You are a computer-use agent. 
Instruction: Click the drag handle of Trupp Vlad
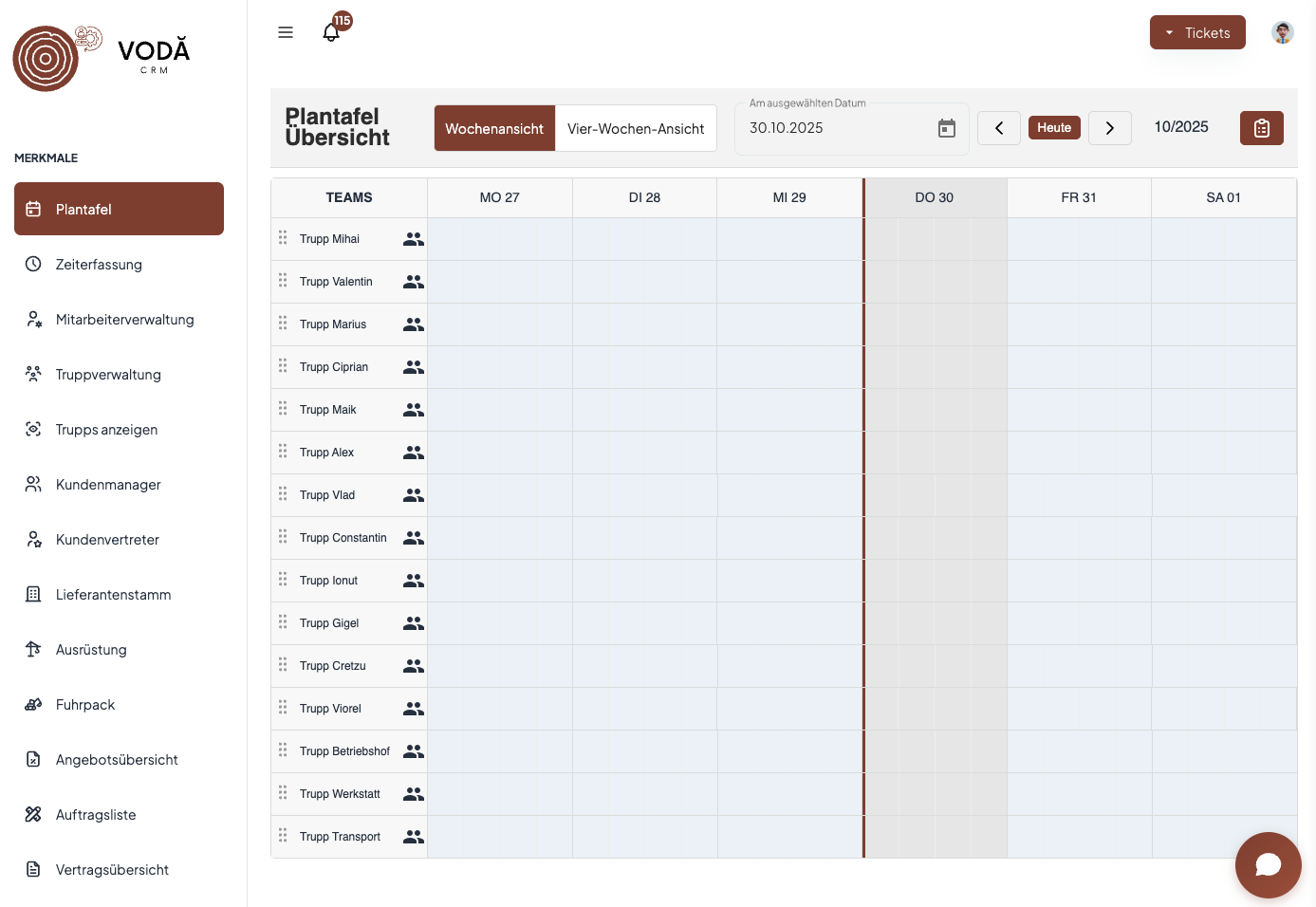coord(283,494)
